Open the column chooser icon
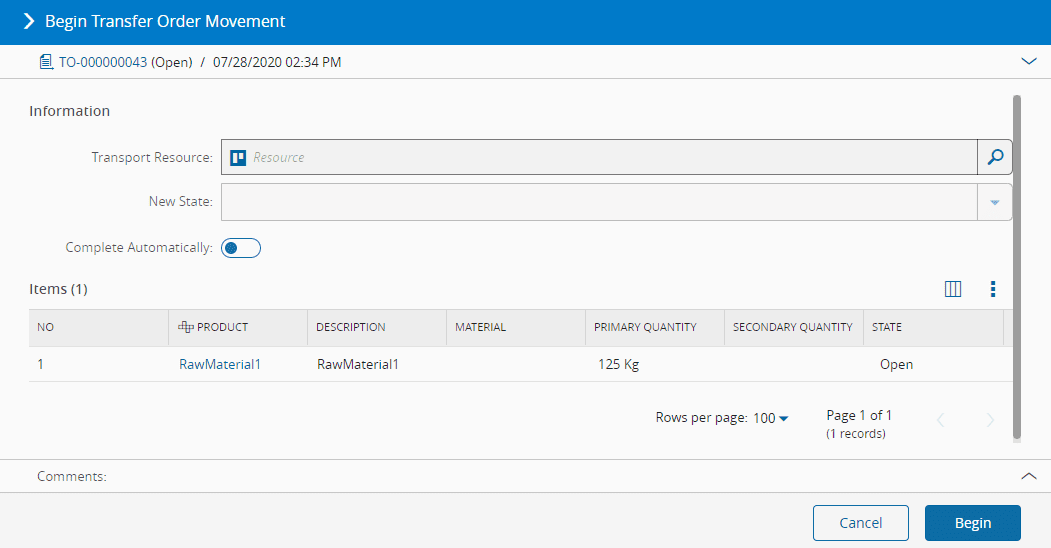This screenshot has width=1051, height=548. click(953, 289)
